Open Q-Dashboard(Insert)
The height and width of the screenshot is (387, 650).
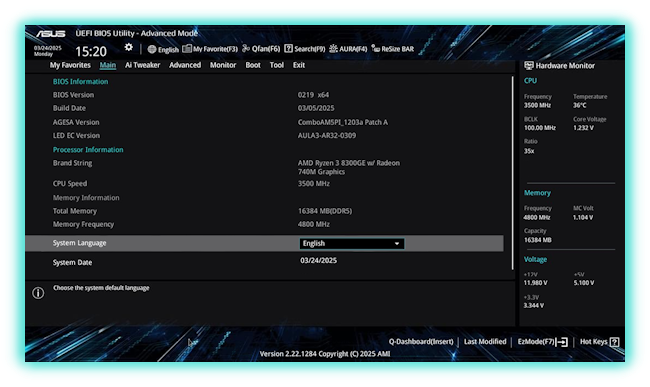pos(421,341)
